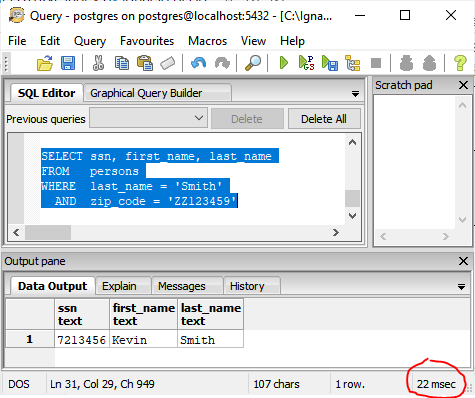475x398 pixels.
Task: Expand the Previous queries combo box
Action: click(x=148, y=118)
